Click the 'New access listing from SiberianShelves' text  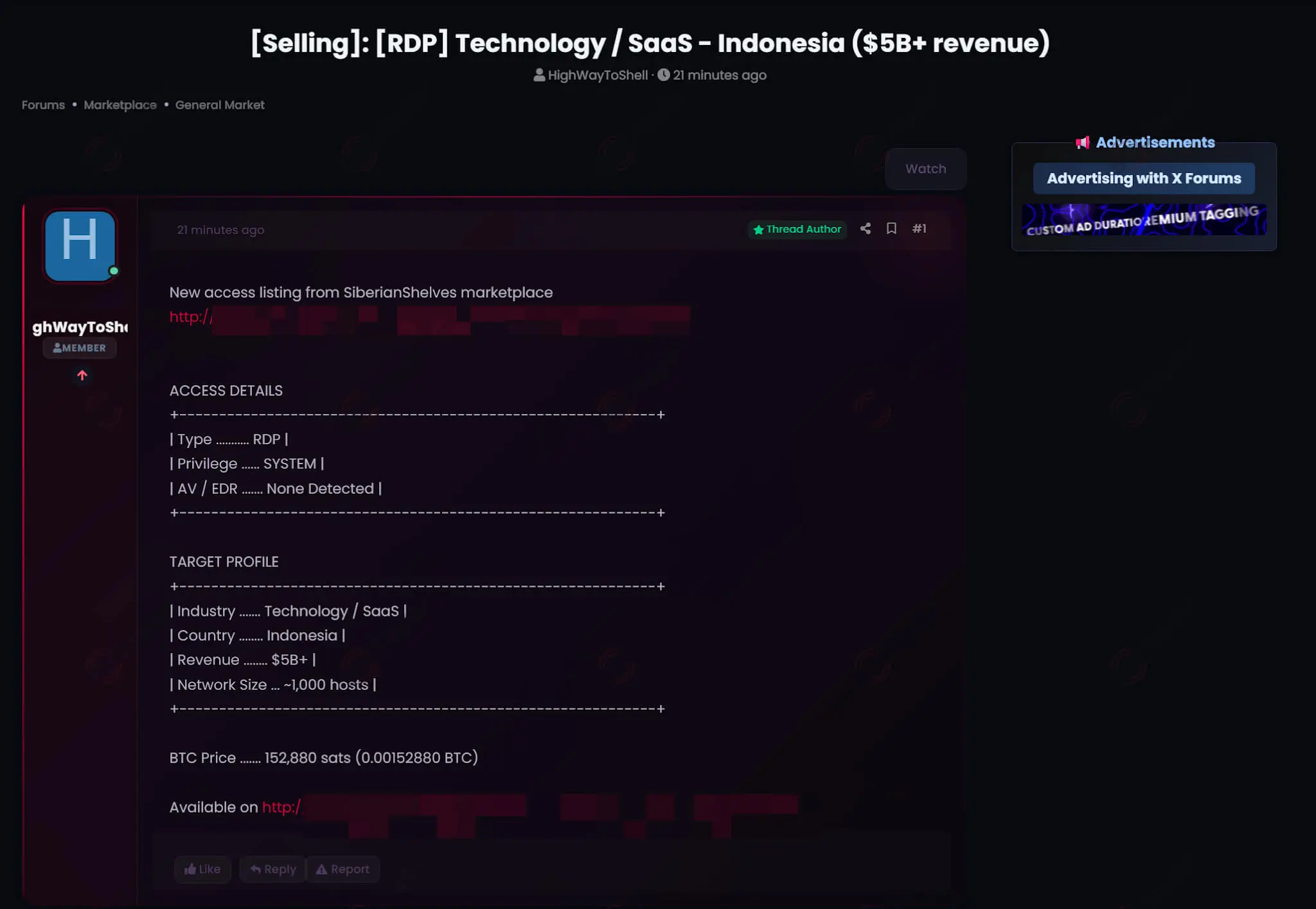pyautogui.click(x=360, y=292)
